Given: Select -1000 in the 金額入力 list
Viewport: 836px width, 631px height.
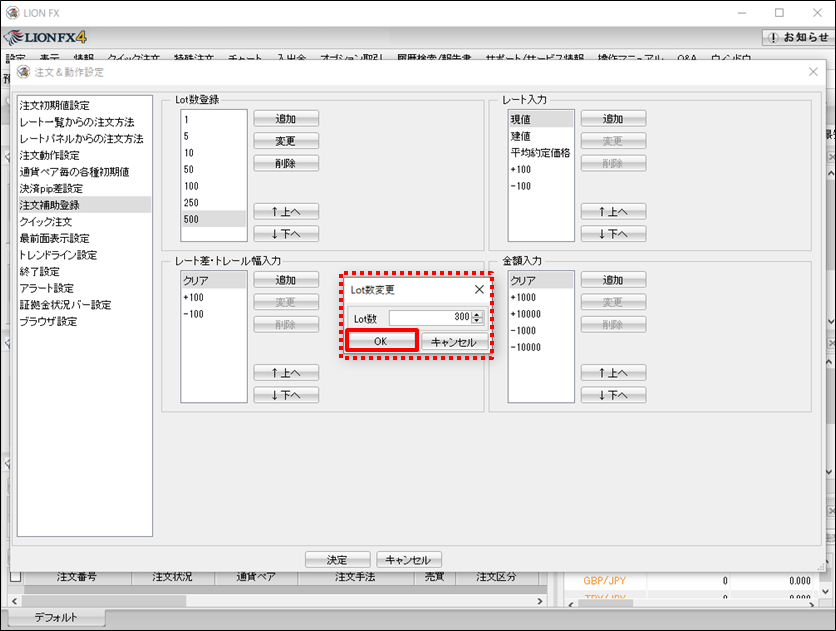Looking at the screenshot, I should click(541, 330).
